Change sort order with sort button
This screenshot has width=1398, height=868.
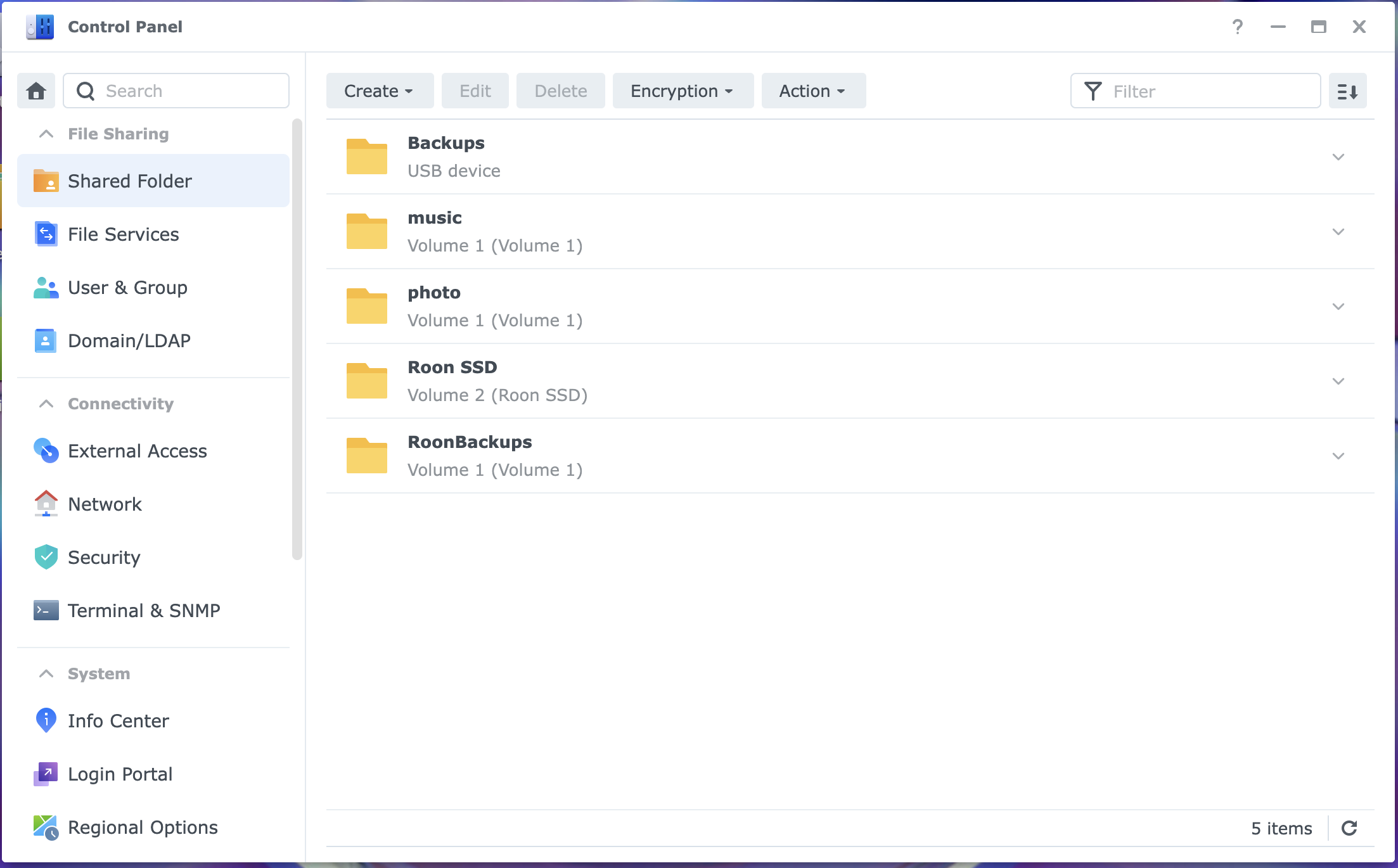pos(1347,91)
